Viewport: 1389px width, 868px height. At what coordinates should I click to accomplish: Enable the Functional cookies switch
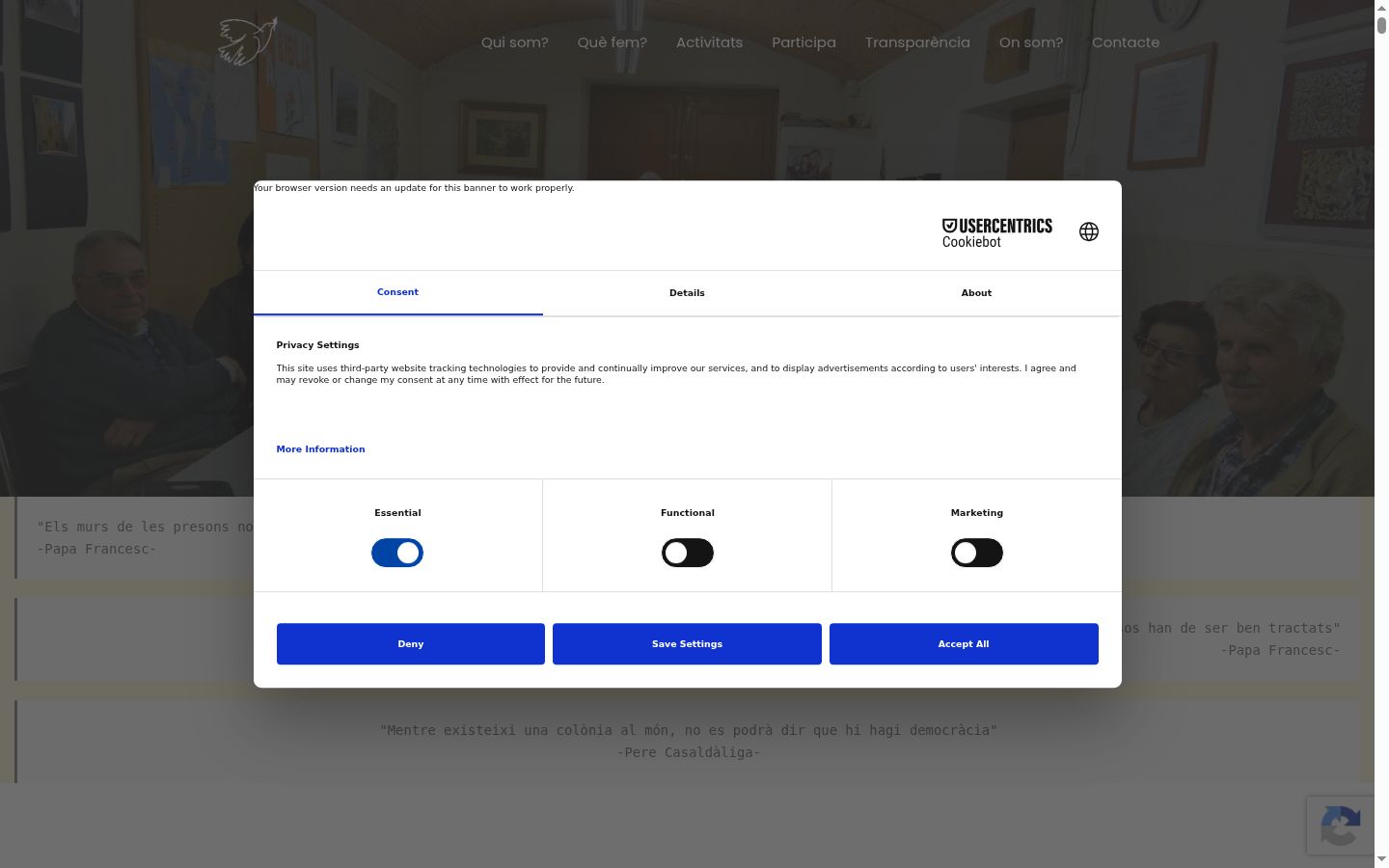[x=688, y=553]
